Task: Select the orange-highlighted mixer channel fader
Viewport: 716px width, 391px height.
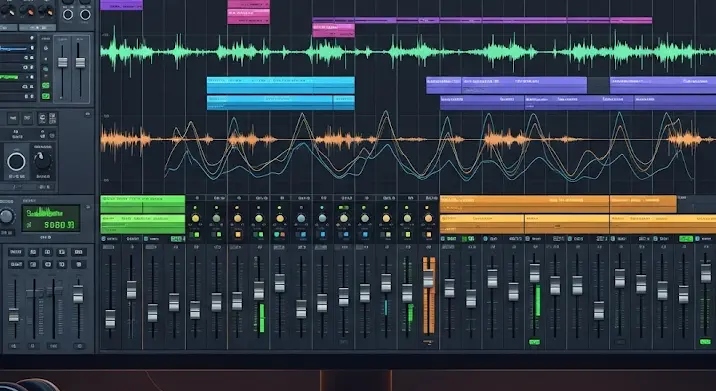Action: click(428, 279)
